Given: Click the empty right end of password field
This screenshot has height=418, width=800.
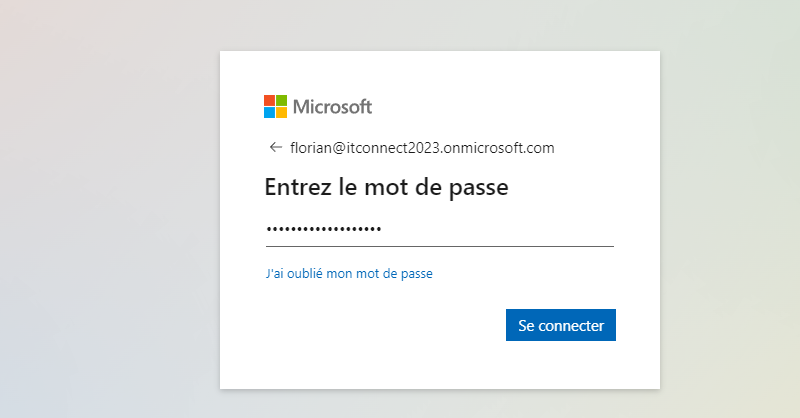Looking at the screenshot, I should click(x=560, y=230).
